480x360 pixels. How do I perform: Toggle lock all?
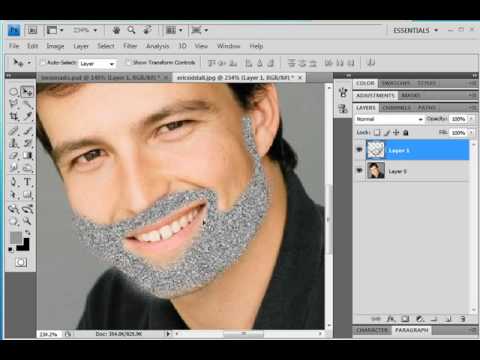406,133
